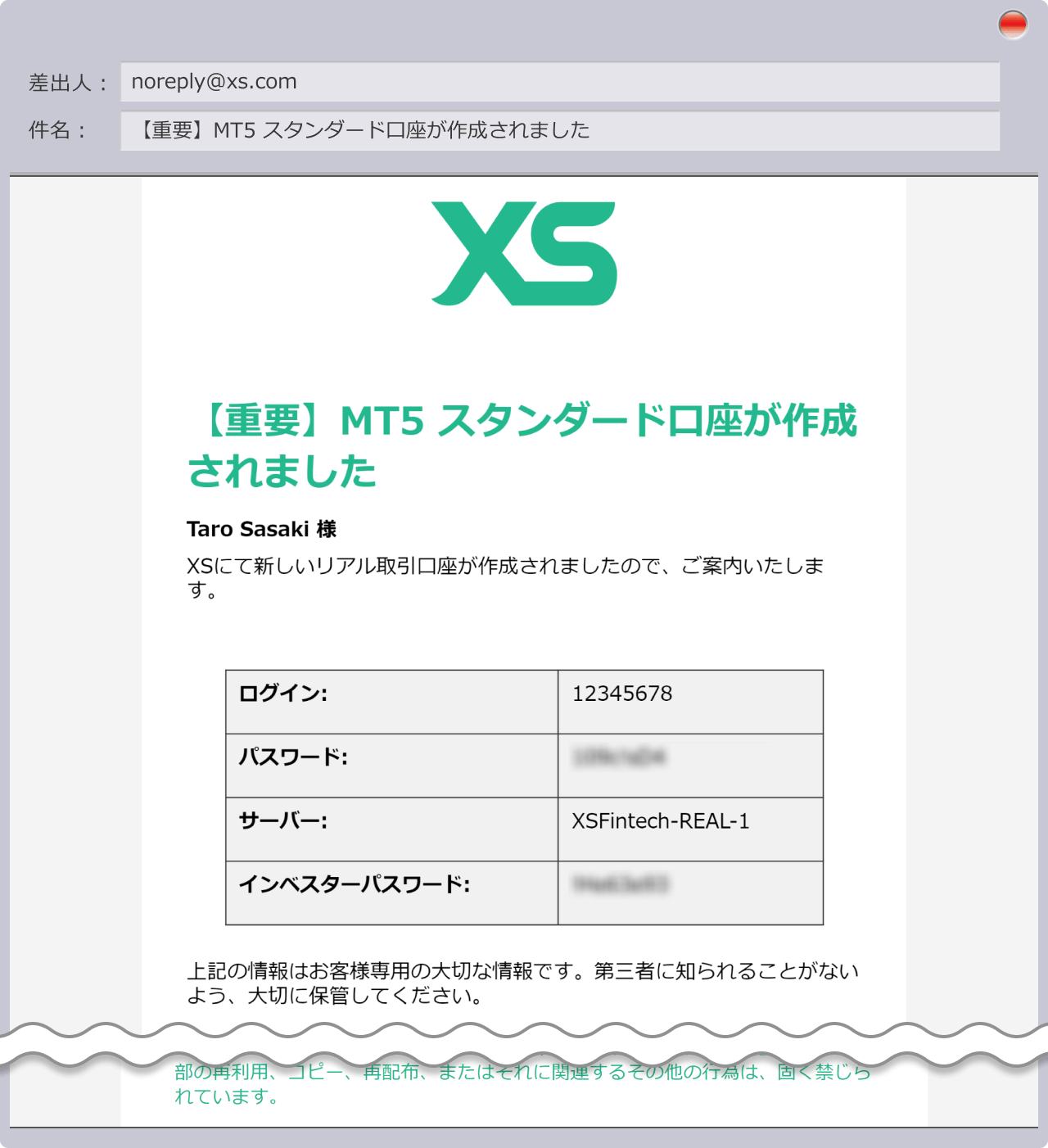
Task: Click the green XS logo
Action: coord(524,254)
